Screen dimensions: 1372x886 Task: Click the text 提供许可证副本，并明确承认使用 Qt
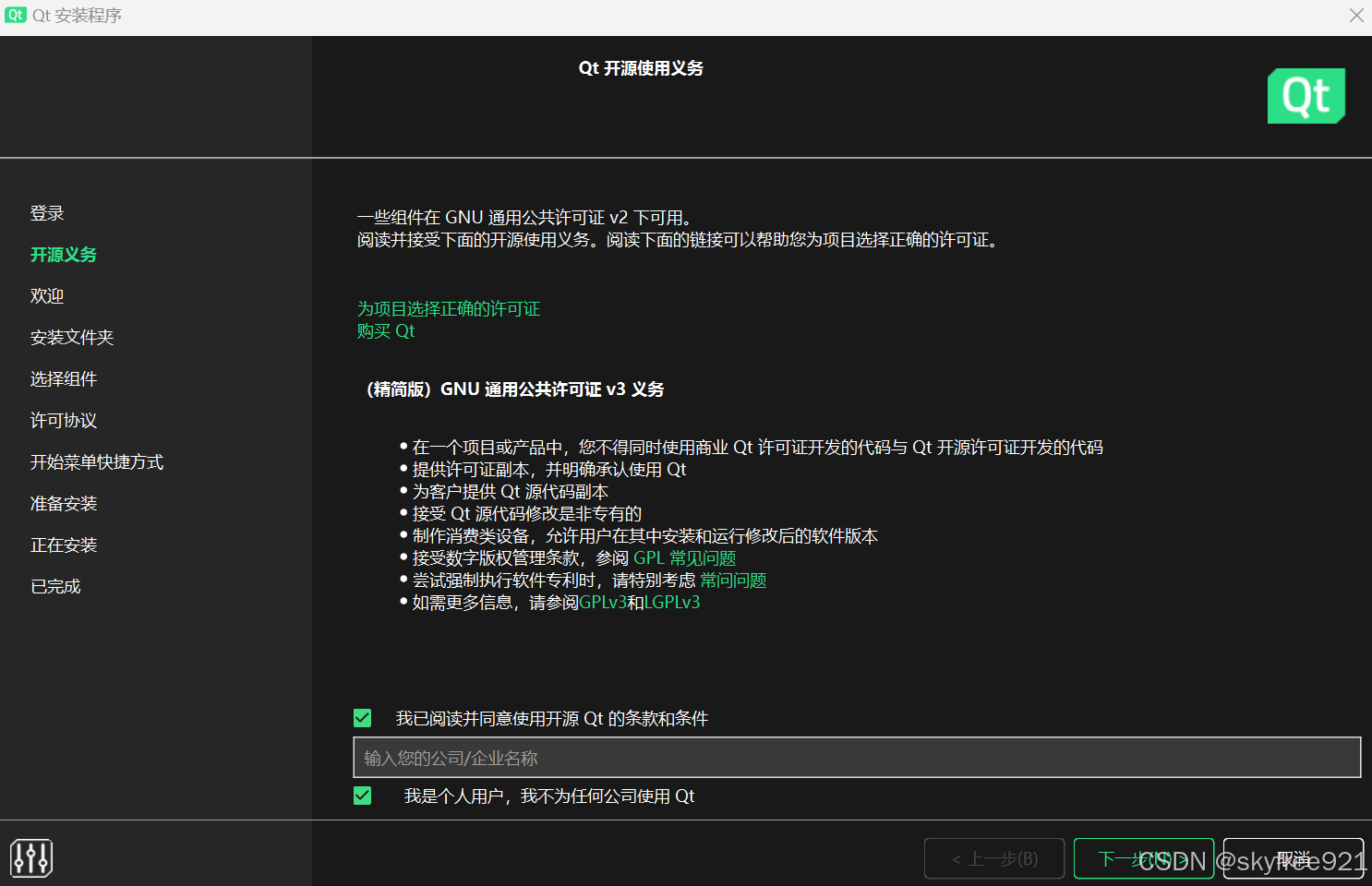549,469
